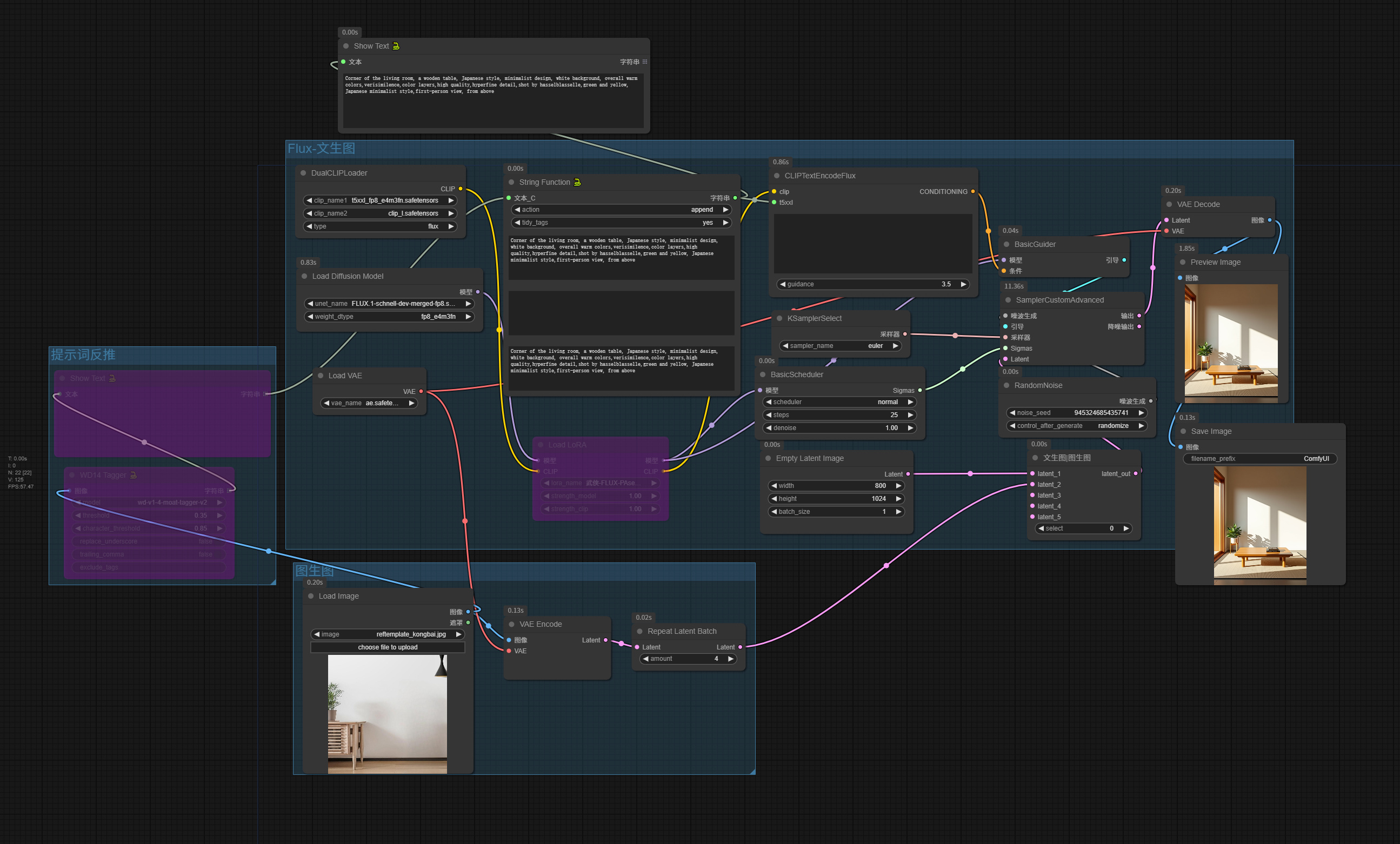1400x844 pixels.
Task: Toggle replace_underscore in WD14 Tagger node
Action: pyautogui.click(x=148, y=541)
